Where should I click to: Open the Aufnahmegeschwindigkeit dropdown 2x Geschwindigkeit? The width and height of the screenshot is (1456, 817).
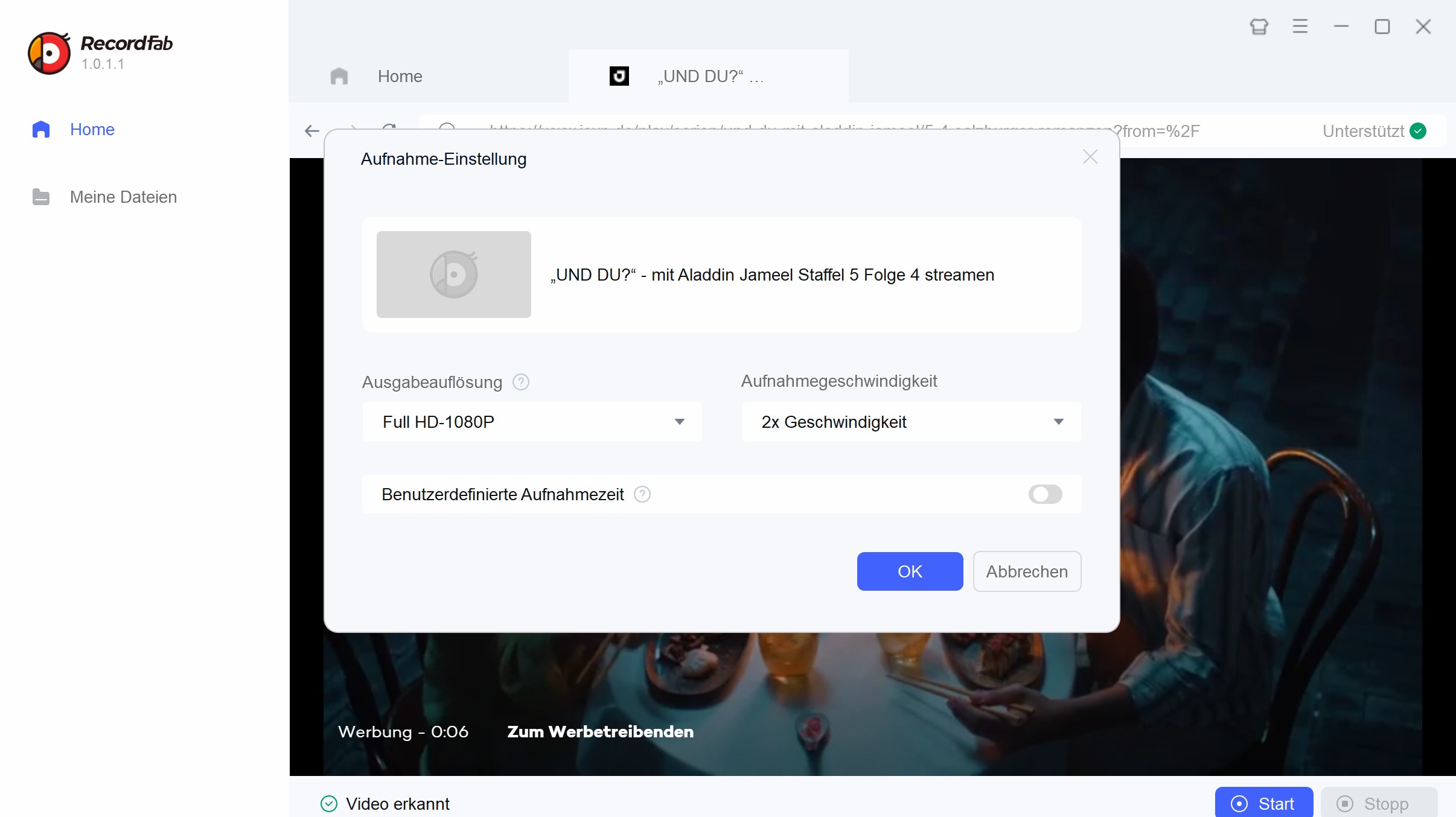[912, 422]
